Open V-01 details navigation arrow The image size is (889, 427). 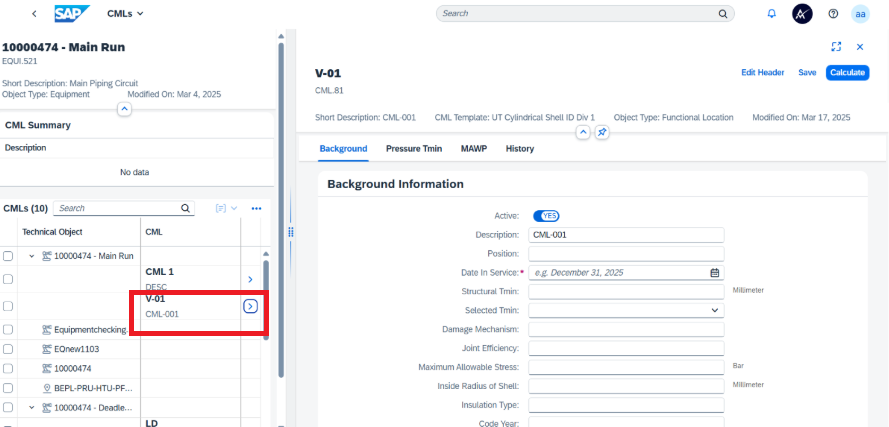(x=251, y=306)
